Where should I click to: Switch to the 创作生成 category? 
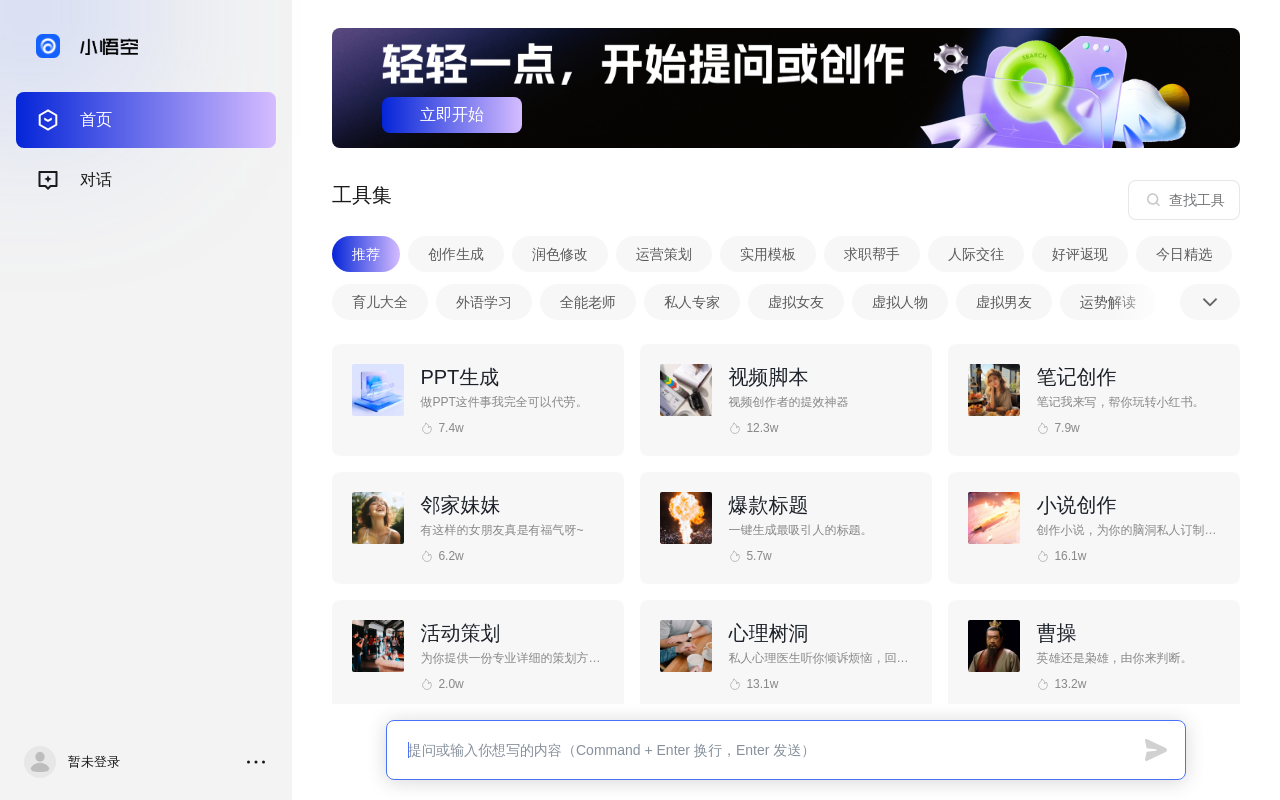(456, 254)
